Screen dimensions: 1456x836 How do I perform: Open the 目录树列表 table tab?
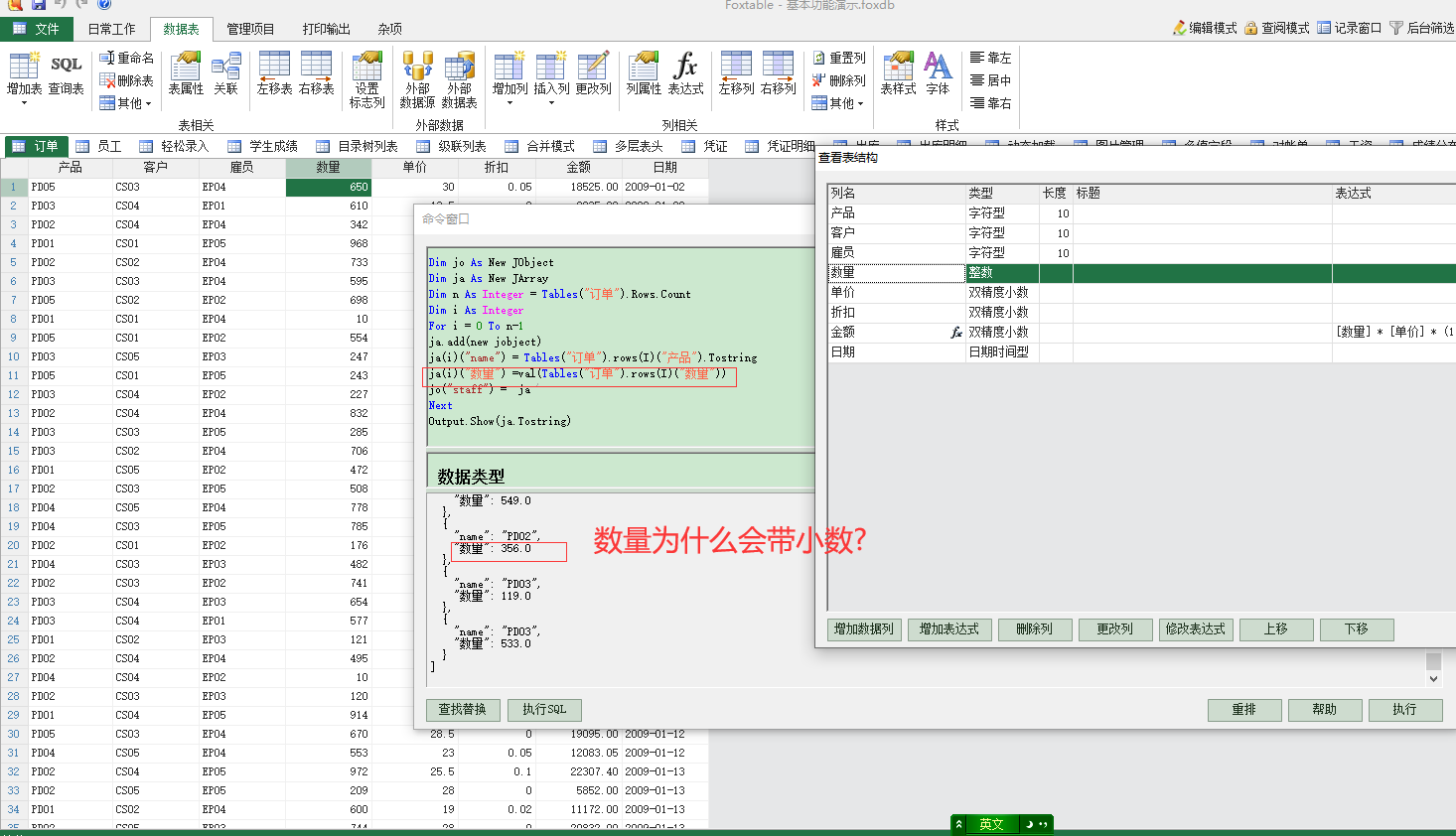[358, 146]
